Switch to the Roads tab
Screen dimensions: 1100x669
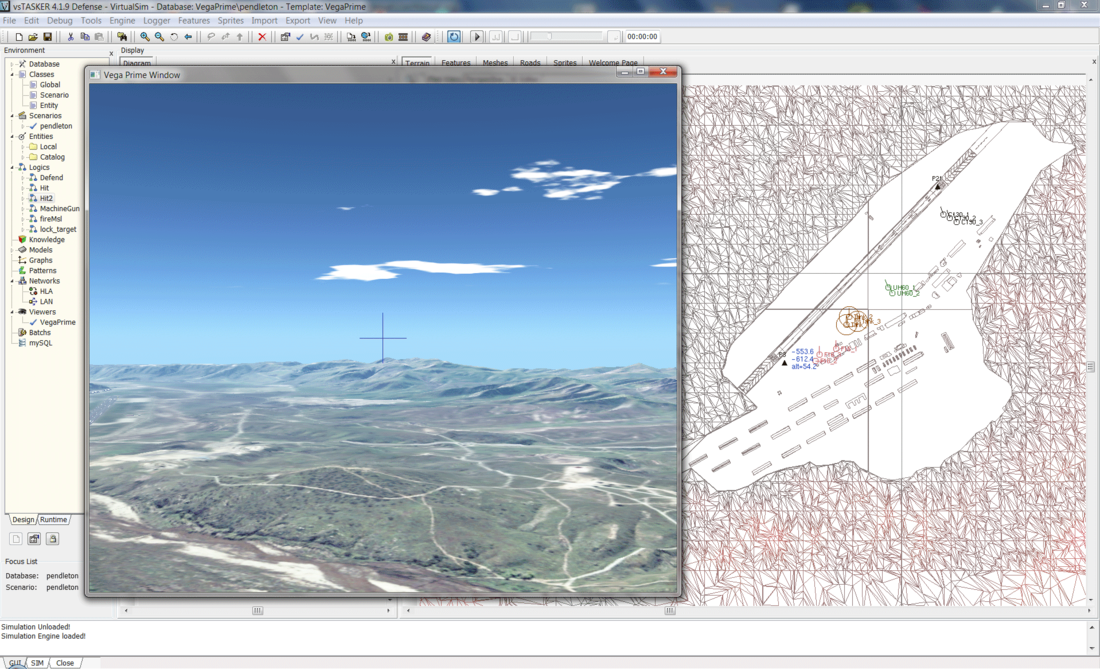(x=530, y=63)
